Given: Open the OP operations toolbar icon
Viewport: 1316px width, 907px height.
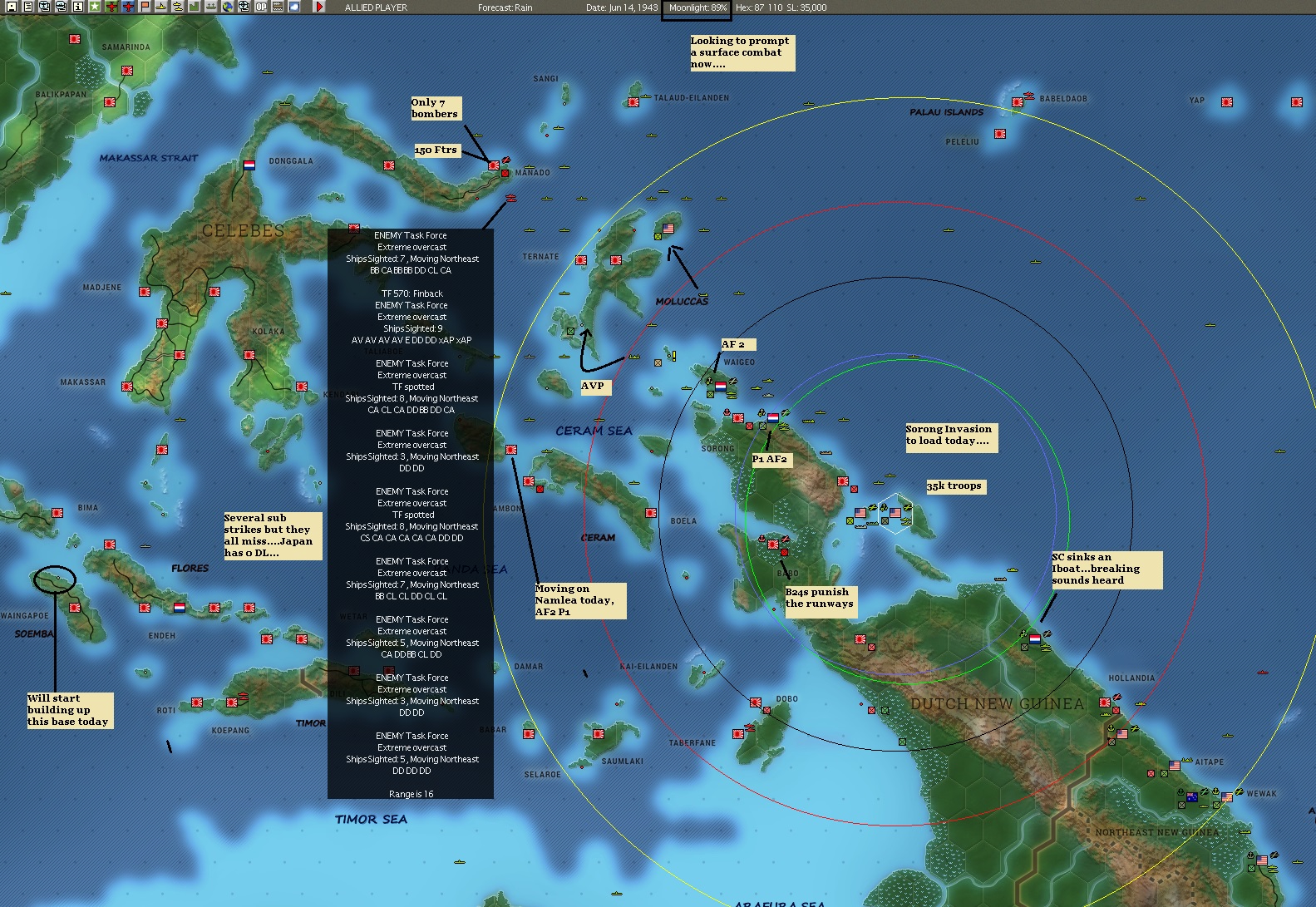Looking at the screenshot, I should (x=260, y=7).
